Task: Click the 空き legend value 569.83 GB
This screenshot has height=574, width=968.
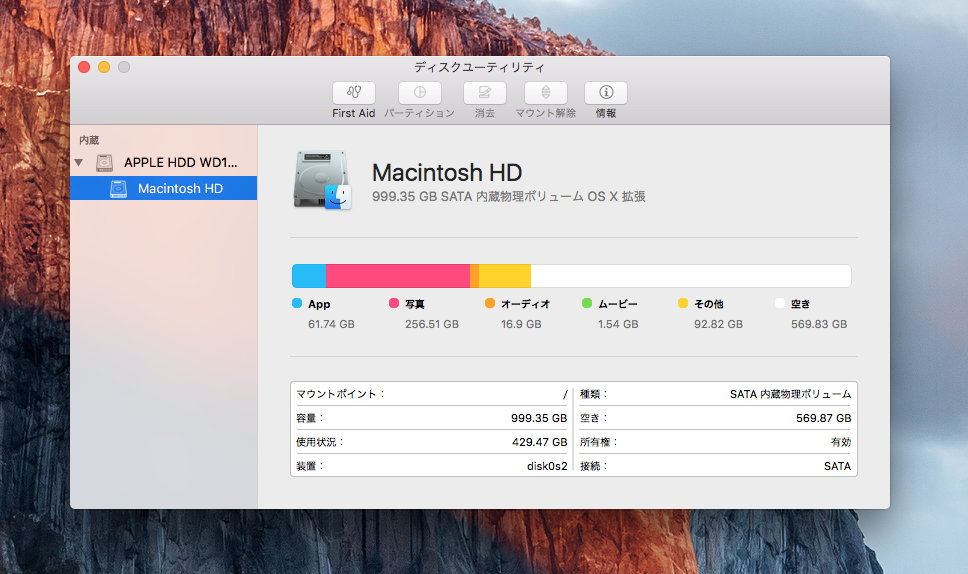Action: pos(819,324)
